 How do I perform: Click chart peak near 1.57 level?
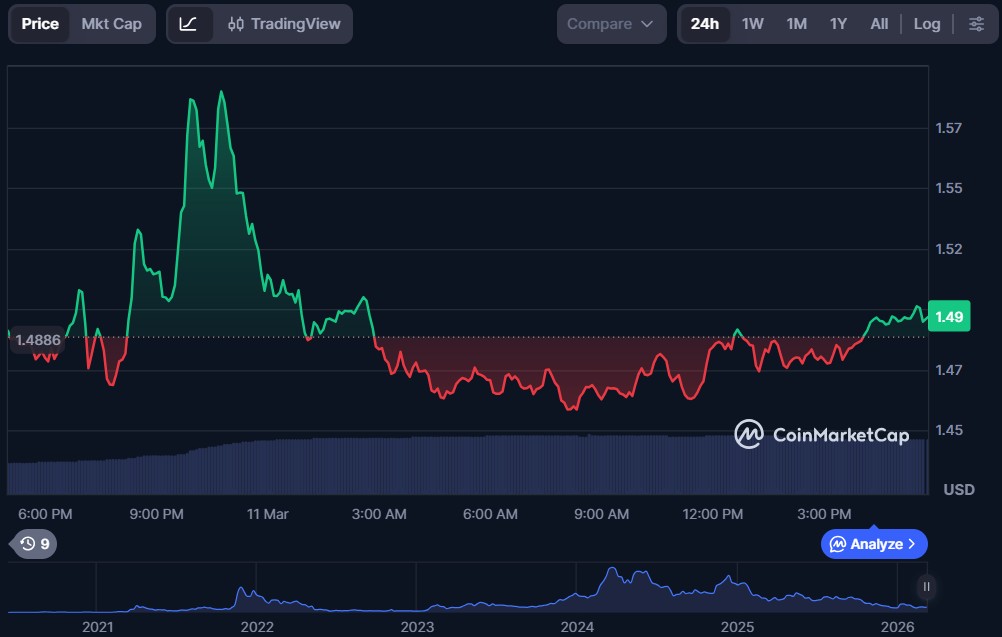coord(221,93)
